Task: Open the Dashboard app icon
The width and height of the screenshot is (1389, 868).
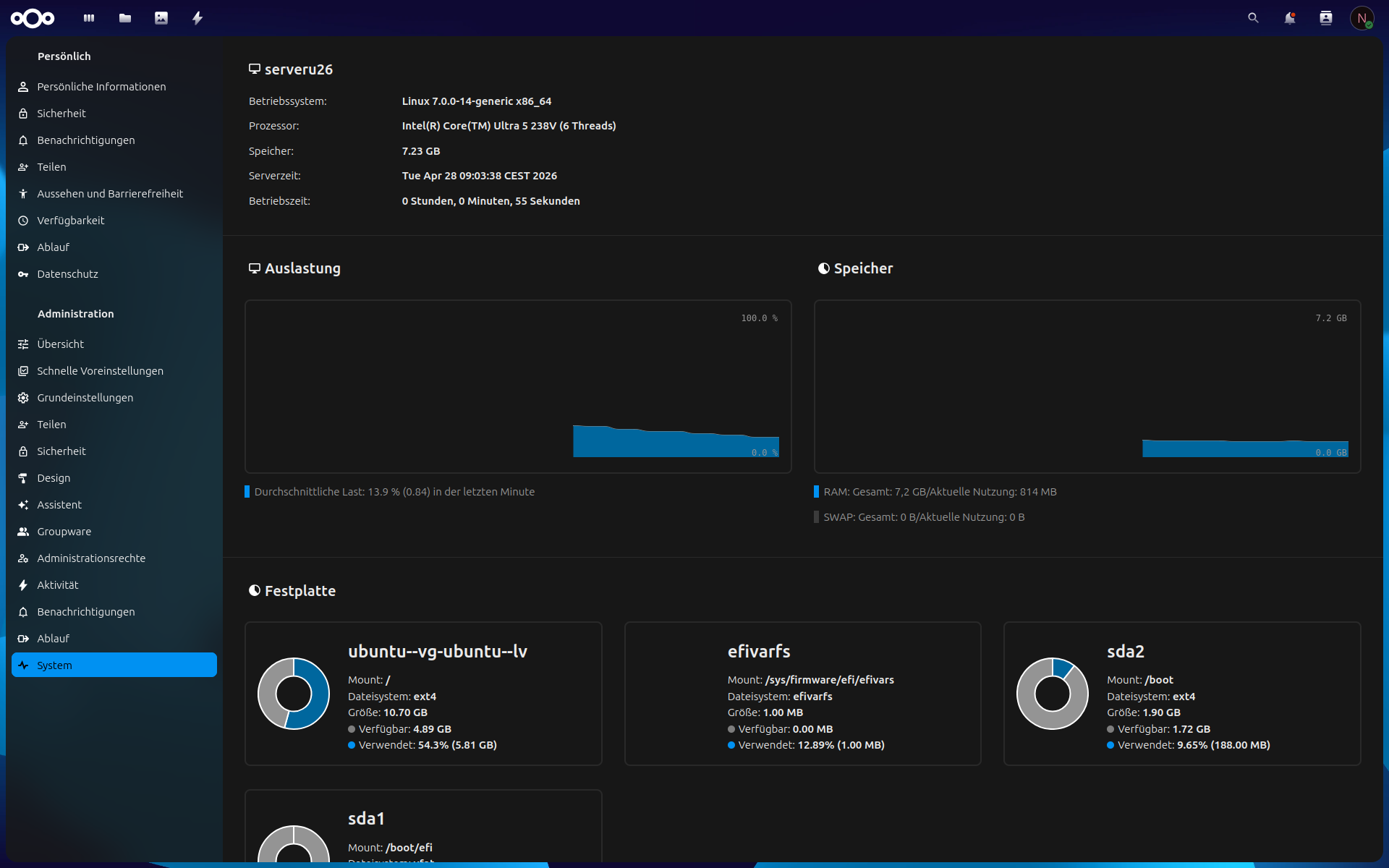Action: pos(89,18)
